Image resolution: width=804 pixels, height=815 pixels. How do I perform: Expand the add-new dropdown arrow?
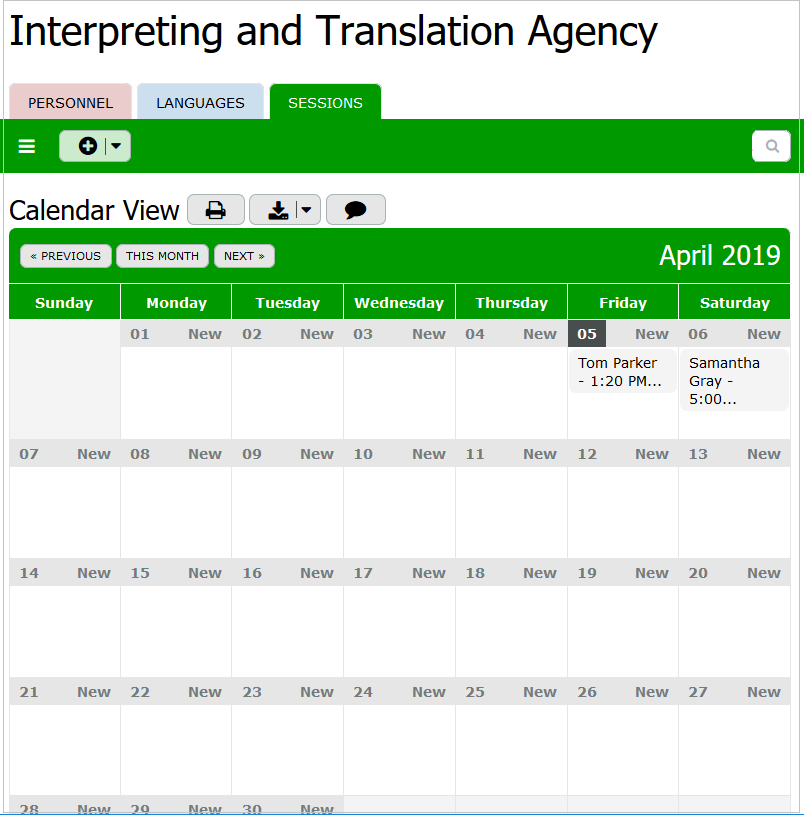coord(117,146)
